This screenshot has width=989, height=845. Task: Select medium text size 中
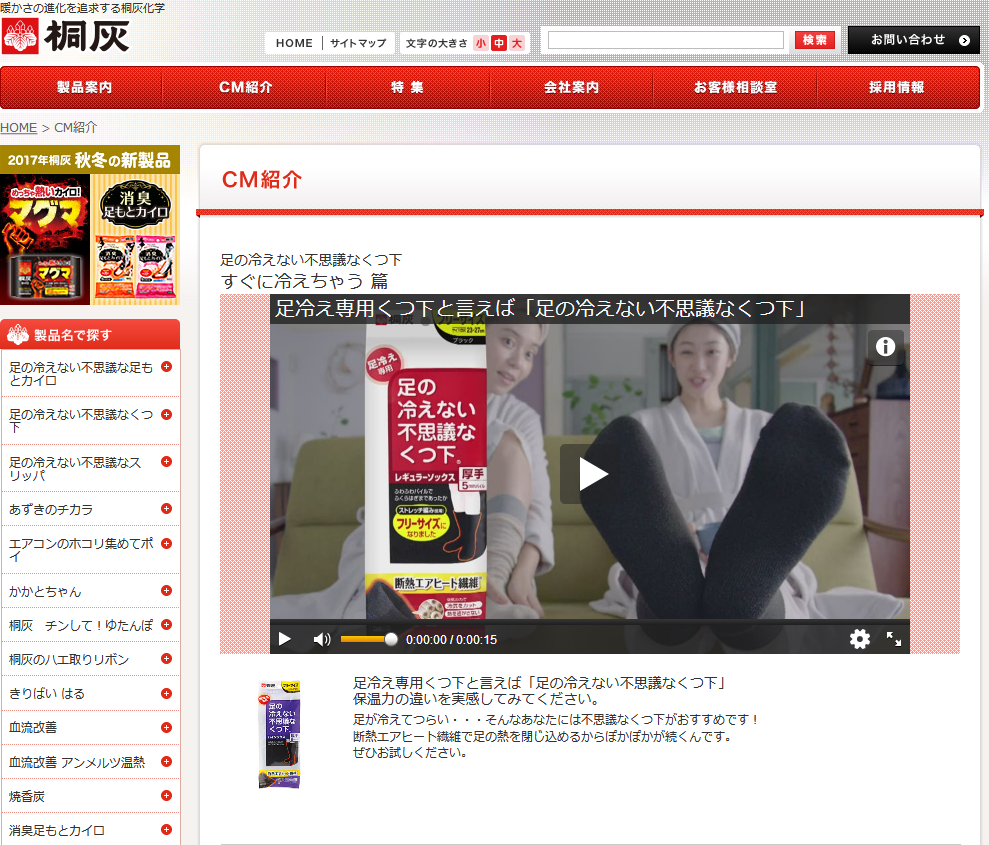pyautogui.click(x=499, y=43)
